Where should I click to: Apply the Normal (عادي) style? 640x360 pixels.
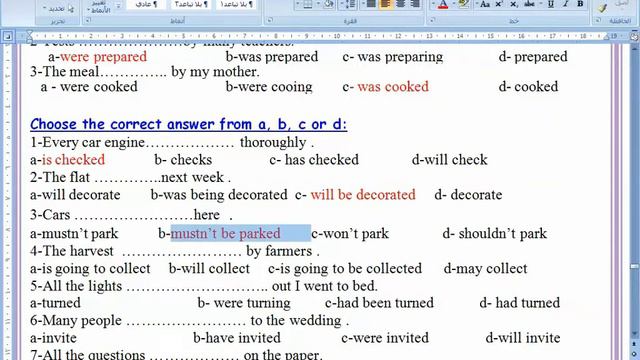146,4
